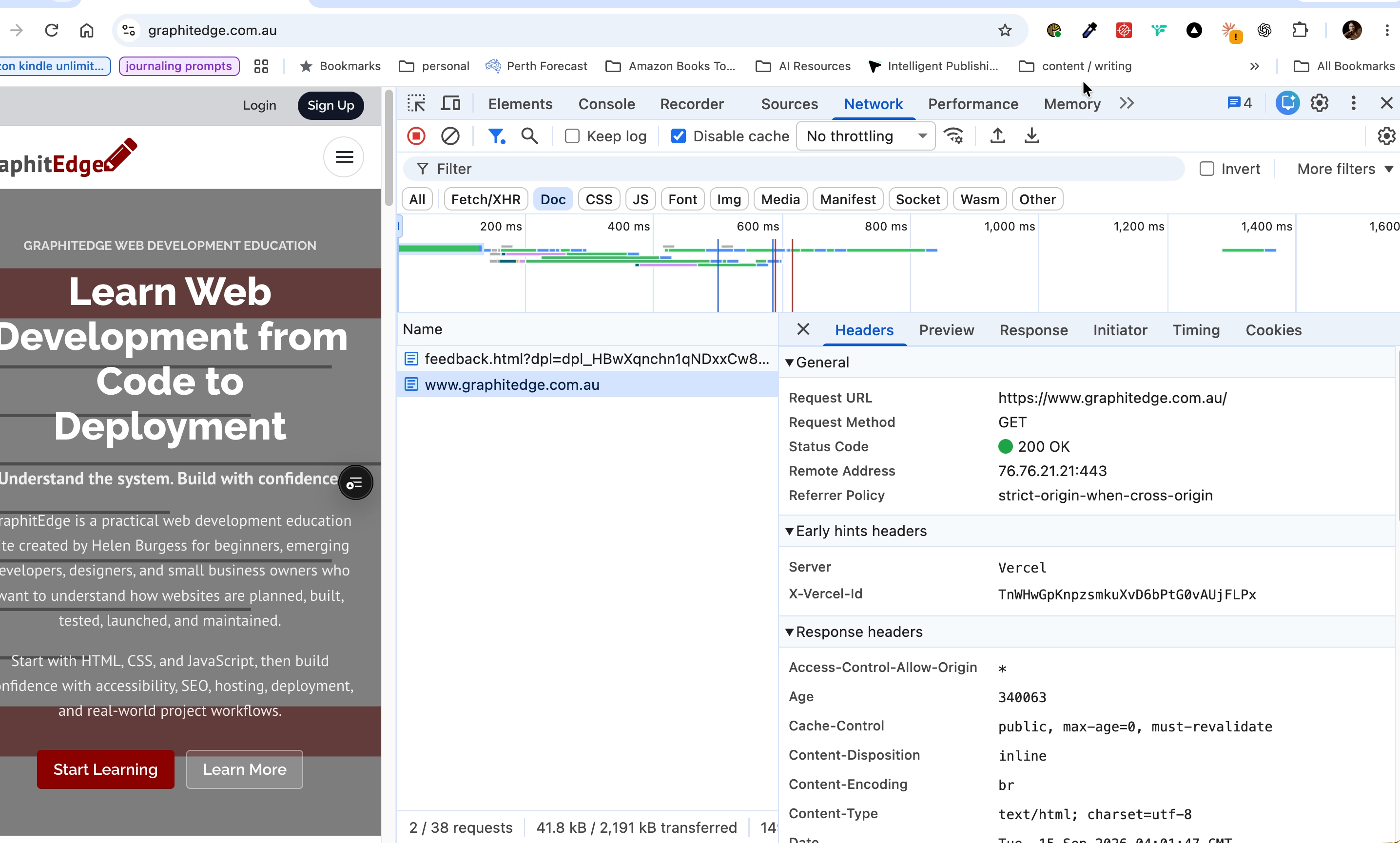Toggle the Img type filter
The height and width of the screenshot is (843, 1400).
point(729,199)
